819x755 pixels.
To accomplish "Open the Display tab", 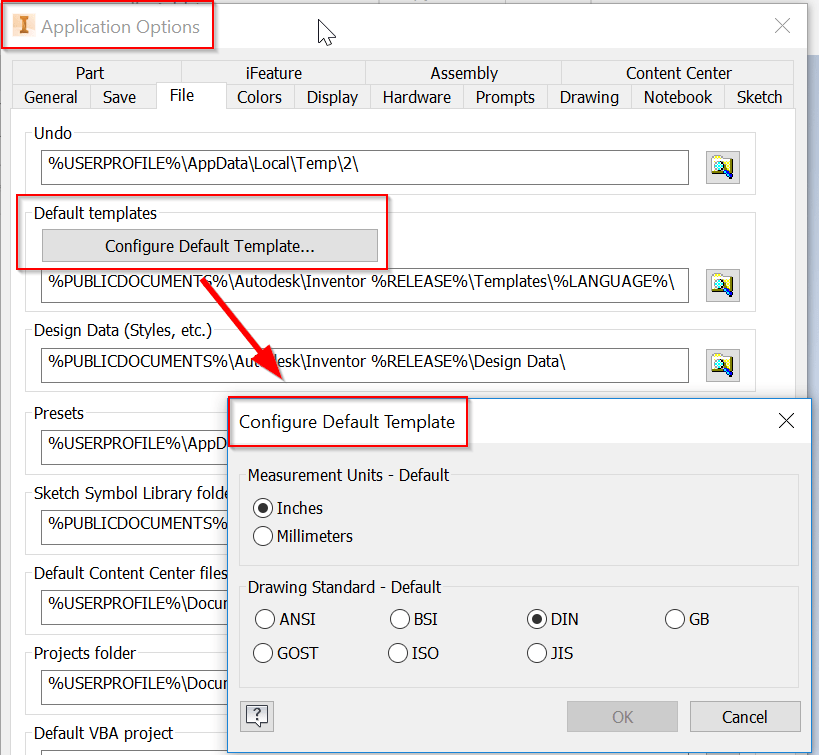I will pyautogui.click(x=332, y=97).
